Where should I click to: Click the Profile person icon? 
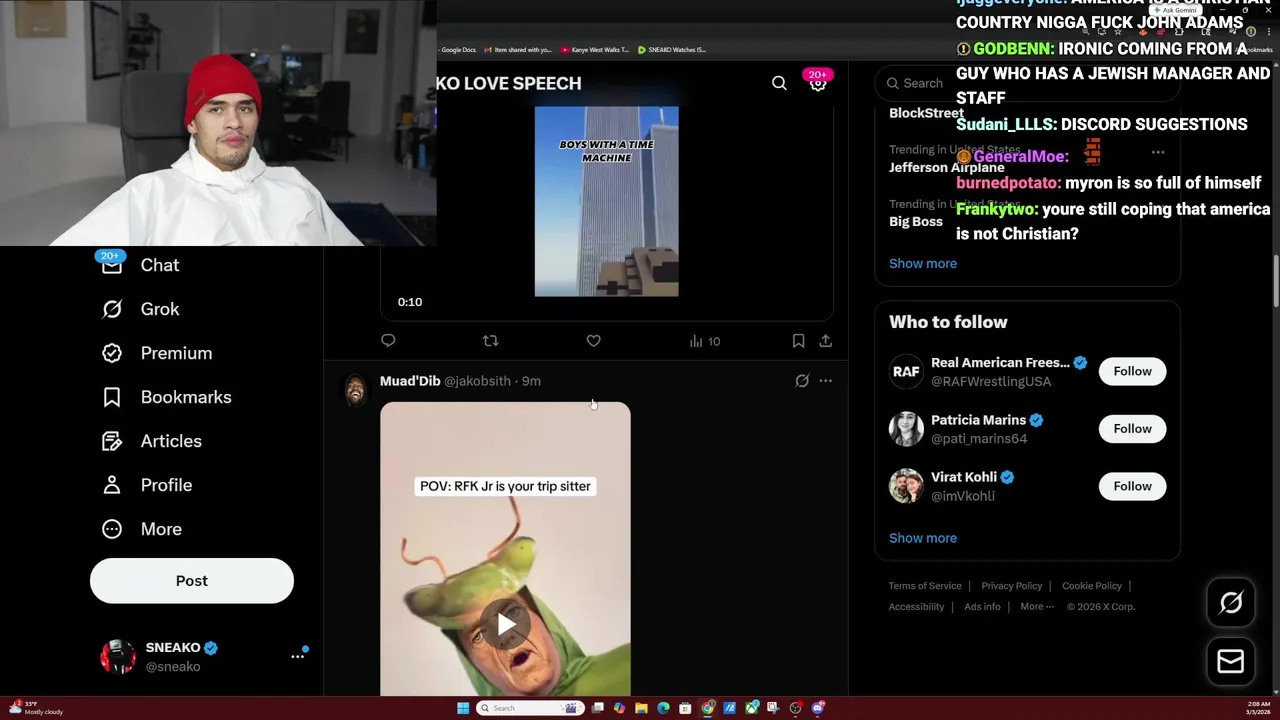pos(112,485)
